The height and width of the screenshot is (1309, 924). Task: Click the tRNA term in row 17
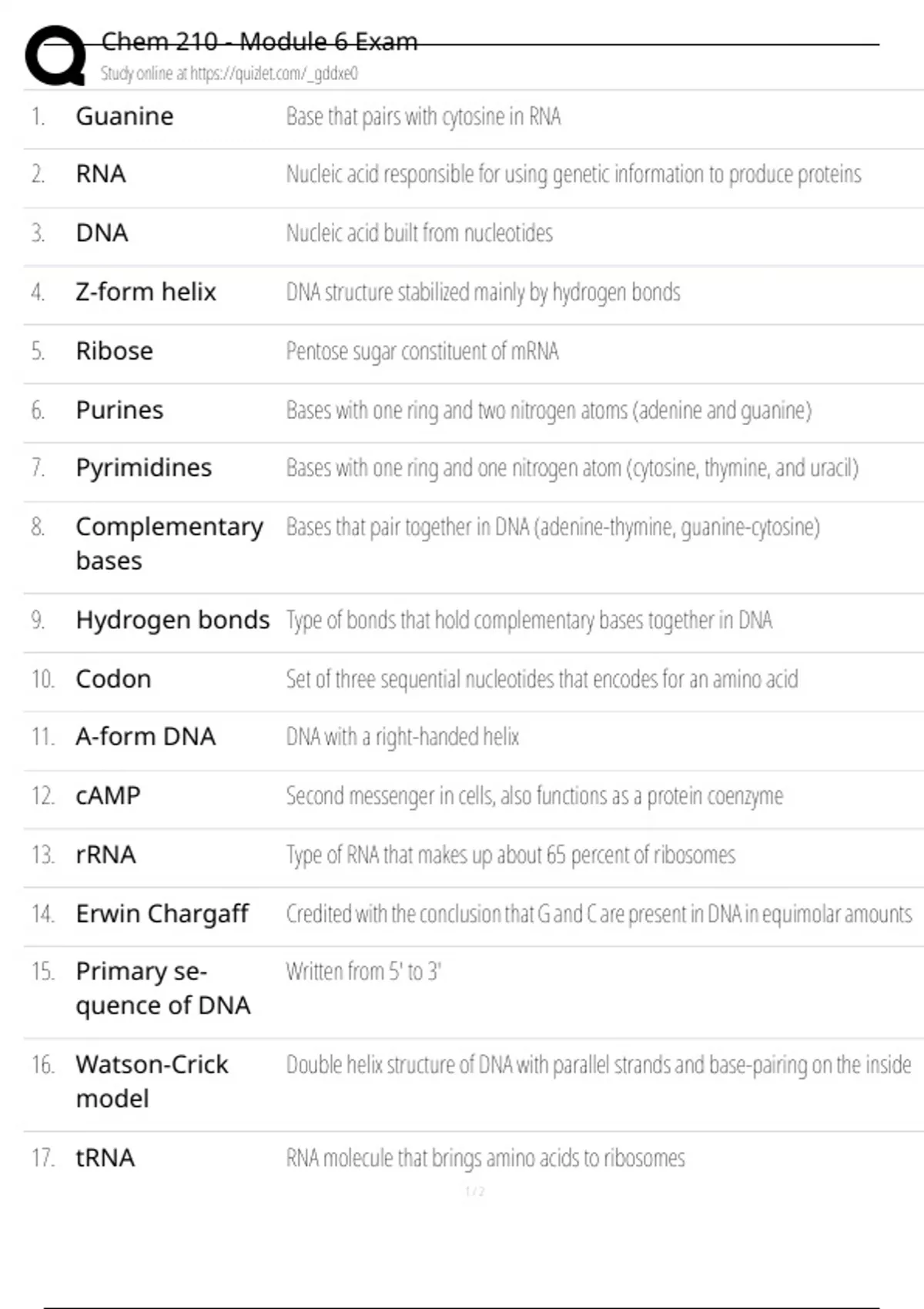click(105, 1157)
